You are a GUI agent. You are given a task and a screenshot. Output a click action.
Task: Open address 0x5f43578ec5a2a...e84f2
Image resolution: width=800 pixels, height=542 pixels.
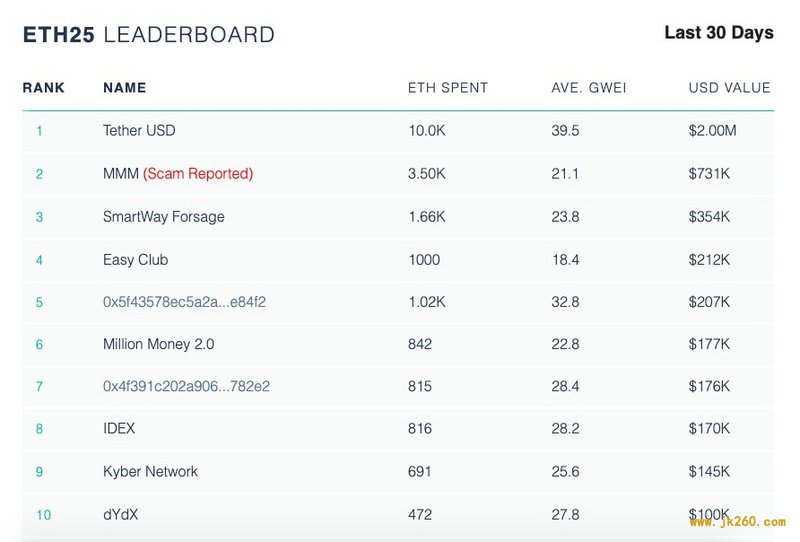pyautogui.click(x=184, y=302)
